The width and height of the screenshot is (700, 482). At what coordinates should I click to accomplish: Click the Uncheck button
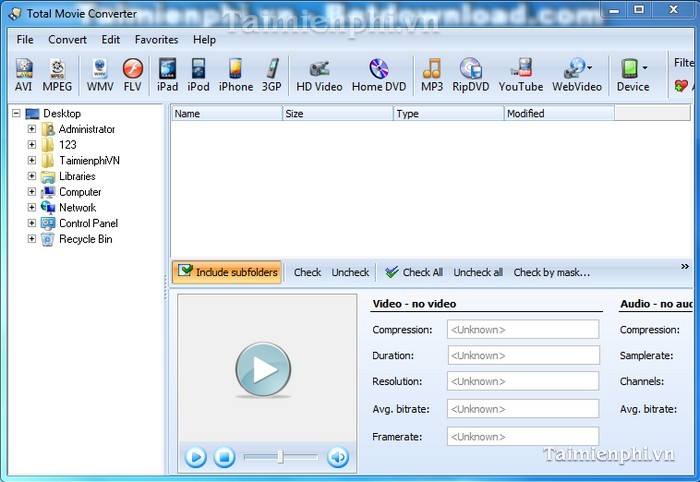click(x=350, y=272)
